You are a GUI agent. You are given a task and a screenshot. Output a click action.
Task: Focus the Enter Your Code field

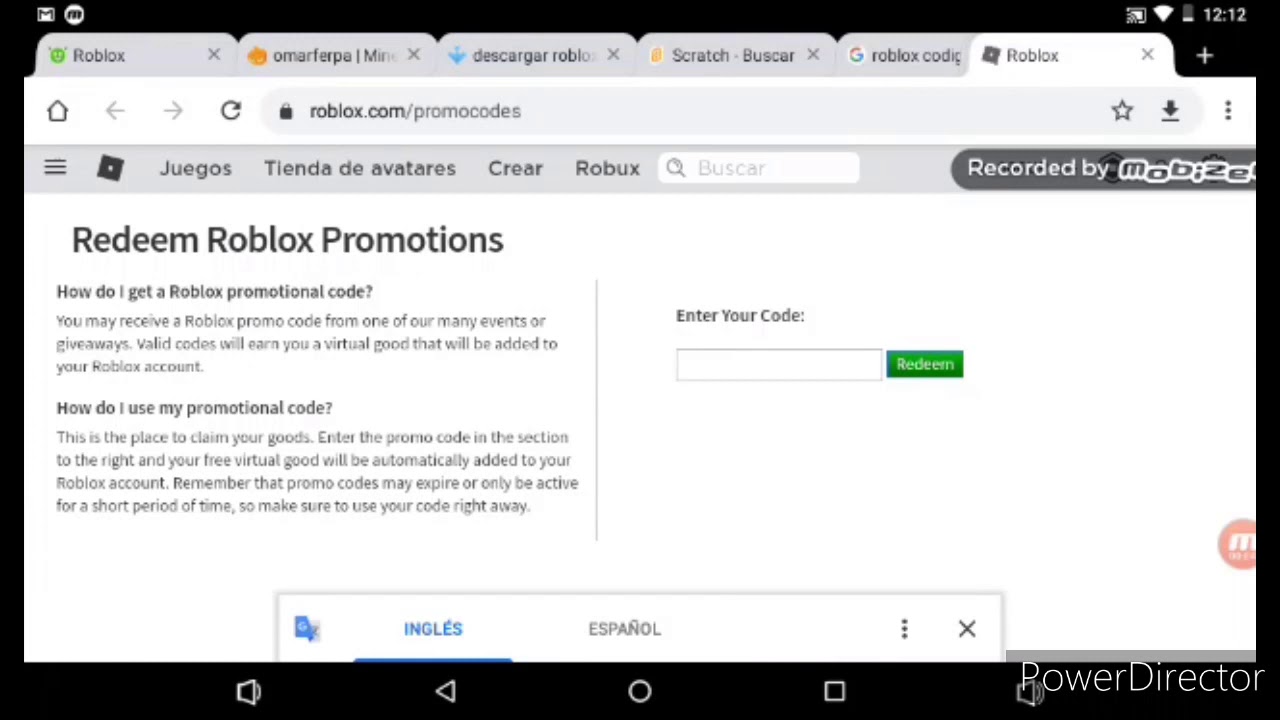click(779, 364)
